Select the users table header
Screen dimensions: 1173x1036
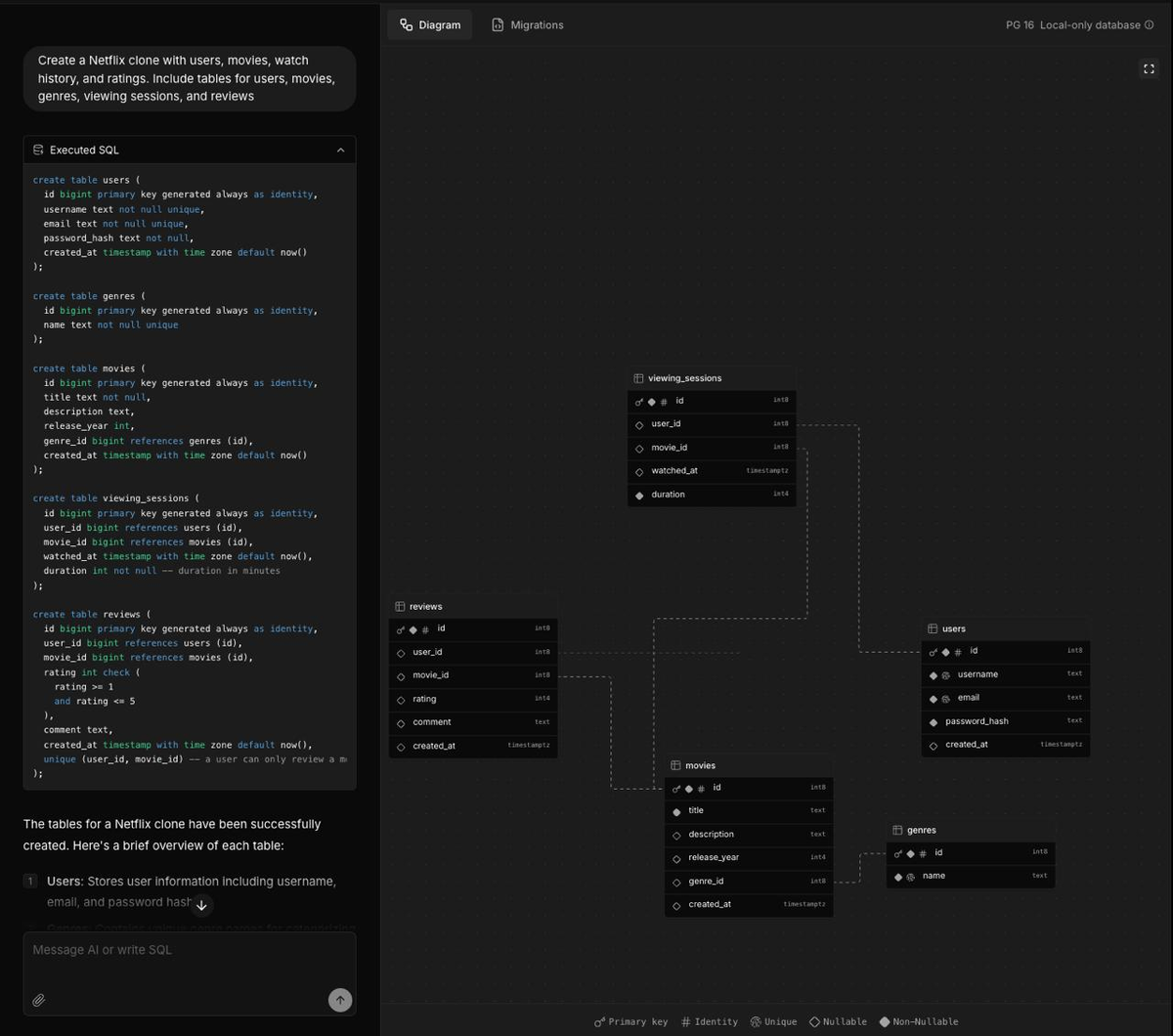click(1006, 628)
